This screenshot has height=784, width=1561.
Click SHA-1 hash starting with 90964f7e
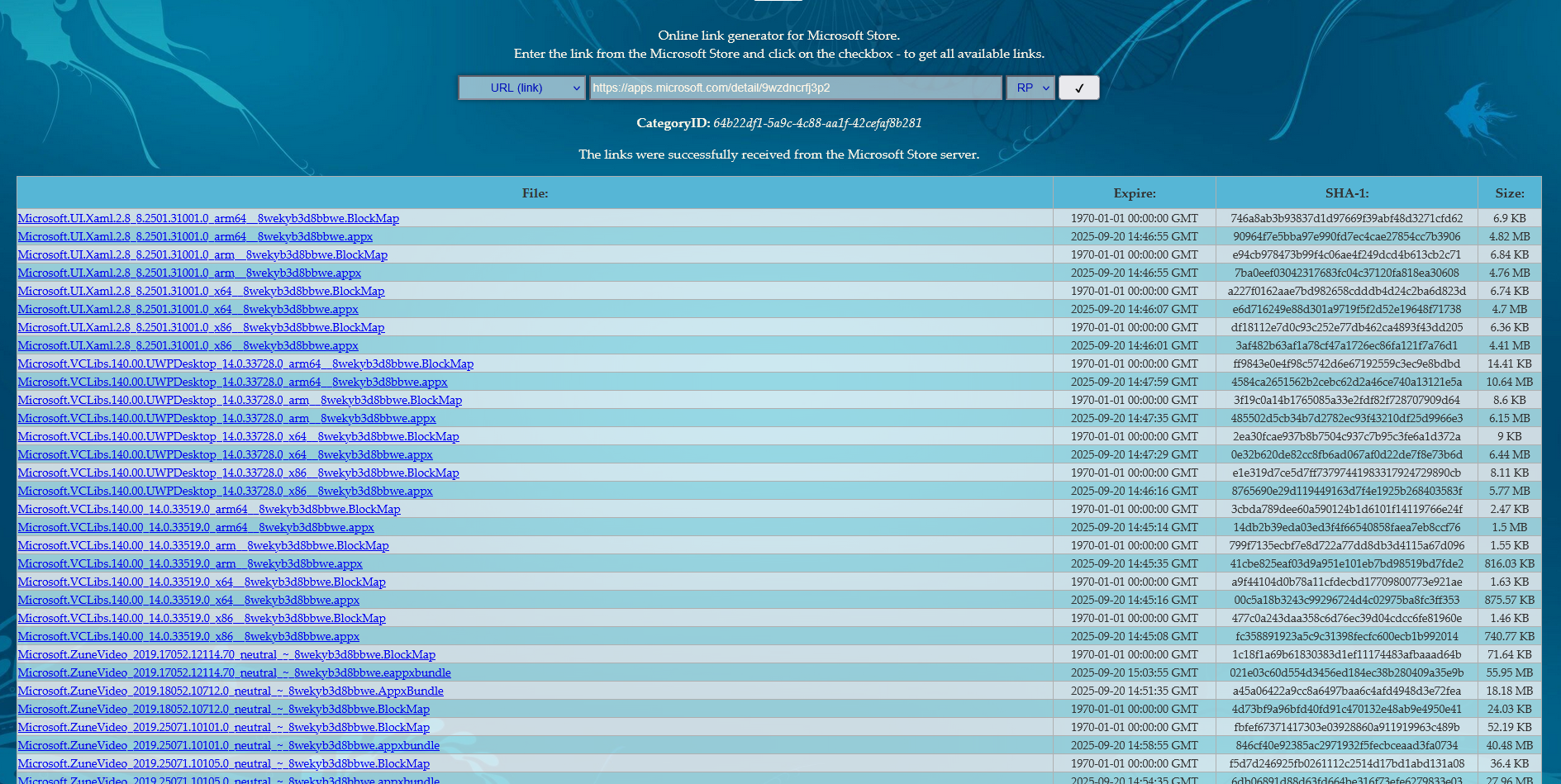click(x=1347, y=236)
